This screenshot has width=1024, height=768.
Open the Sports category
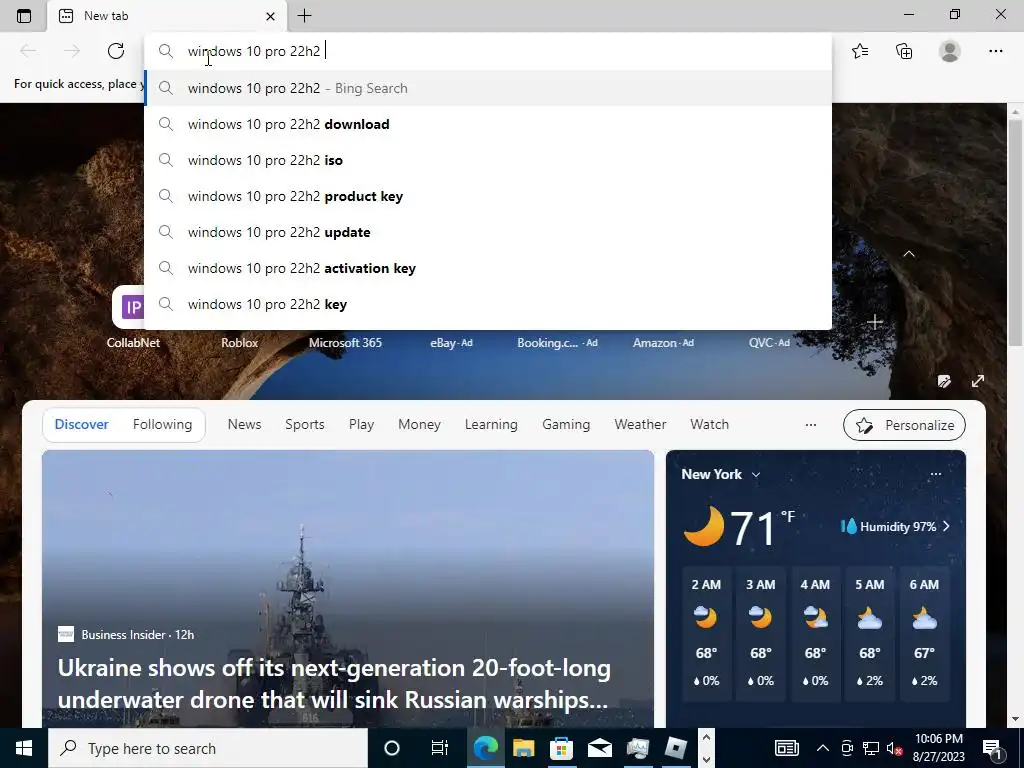304,424
